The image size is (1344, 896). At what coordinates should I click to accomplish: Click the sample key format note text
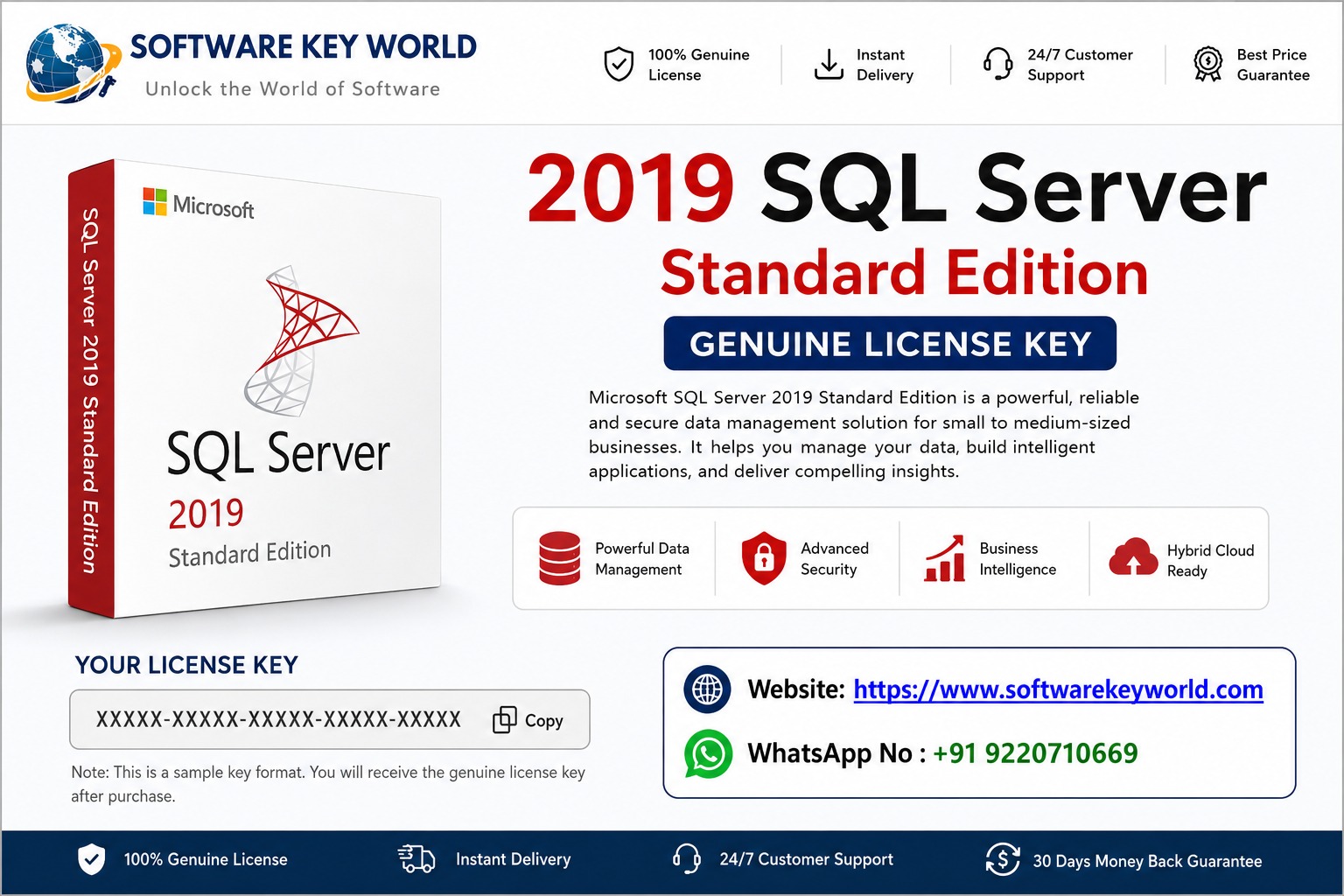(x=328, y=784)
